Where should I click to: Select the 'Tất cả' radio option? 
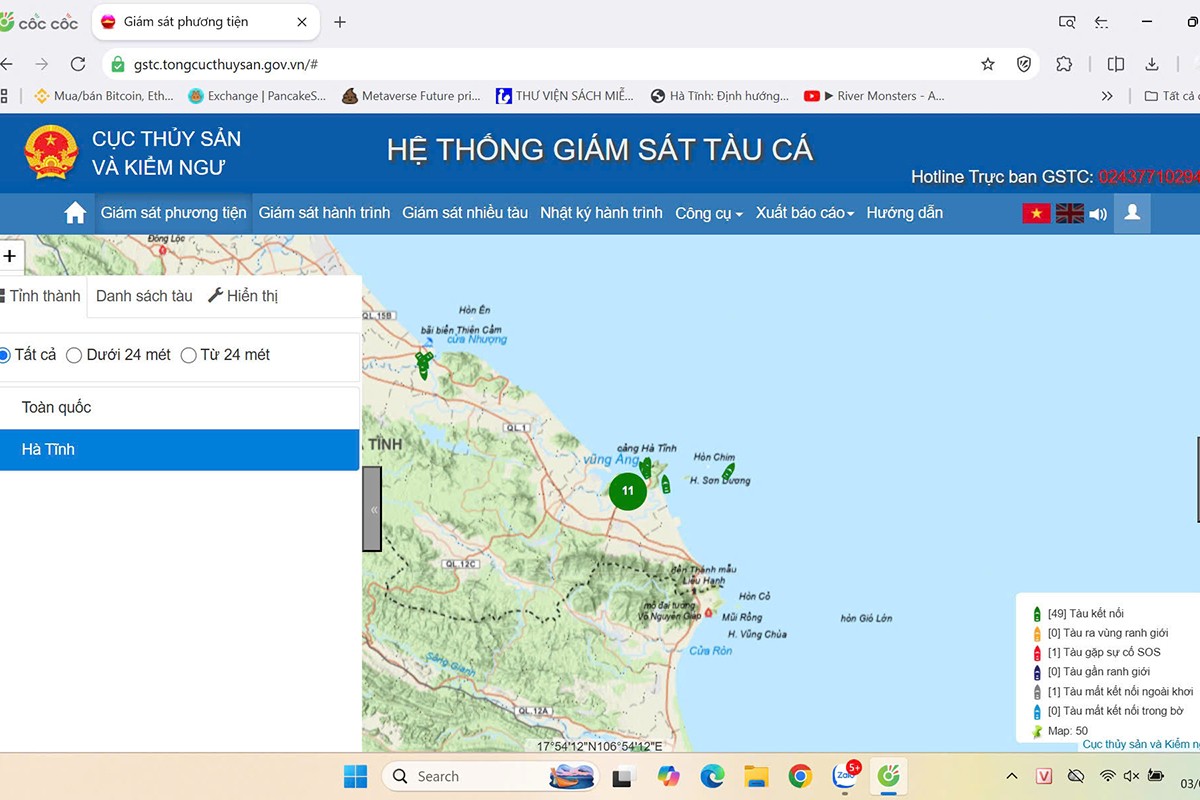[x=4, y=355]
